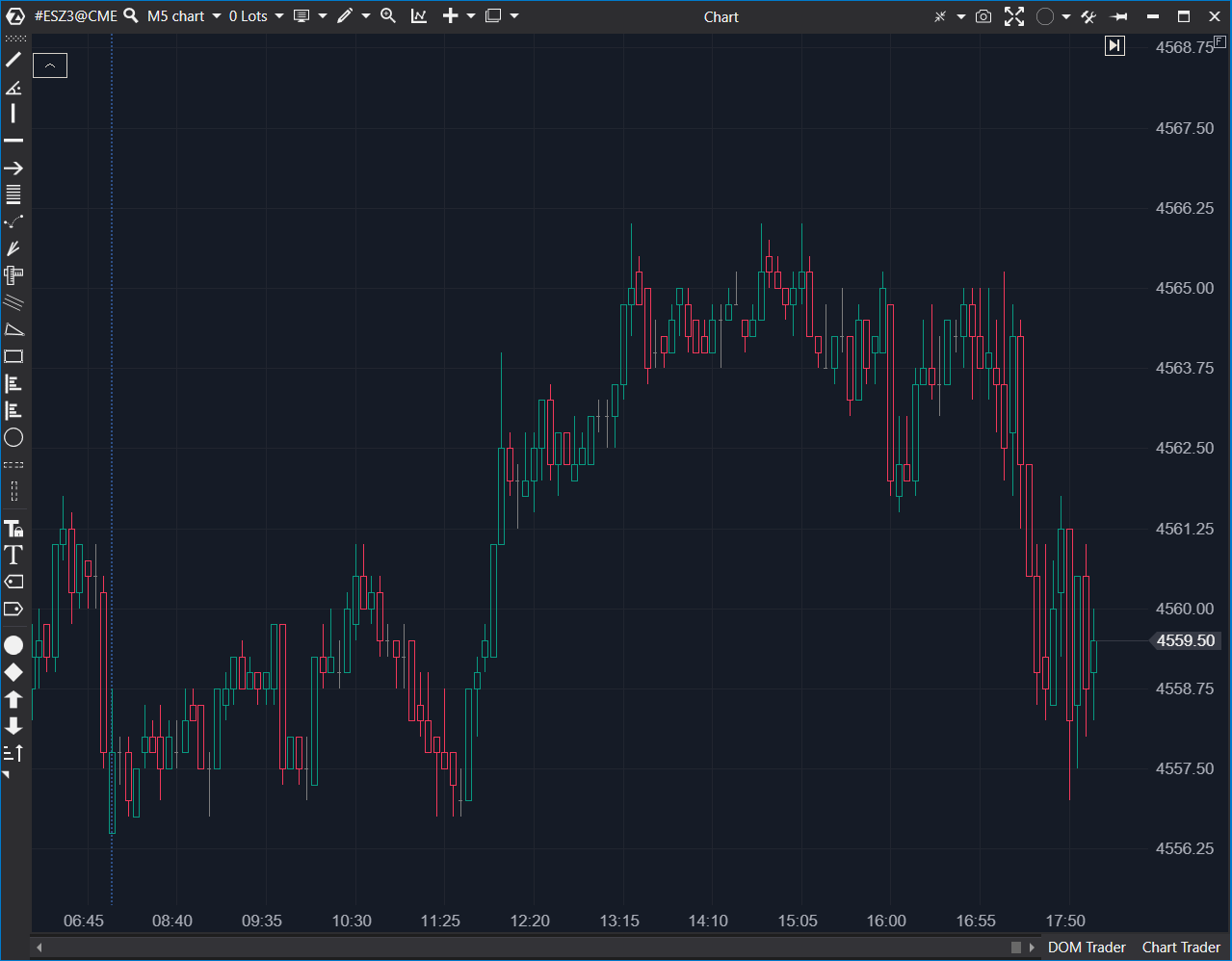The image size is (1232, 961).
Task: Select the Text tool
Action: 13,555
